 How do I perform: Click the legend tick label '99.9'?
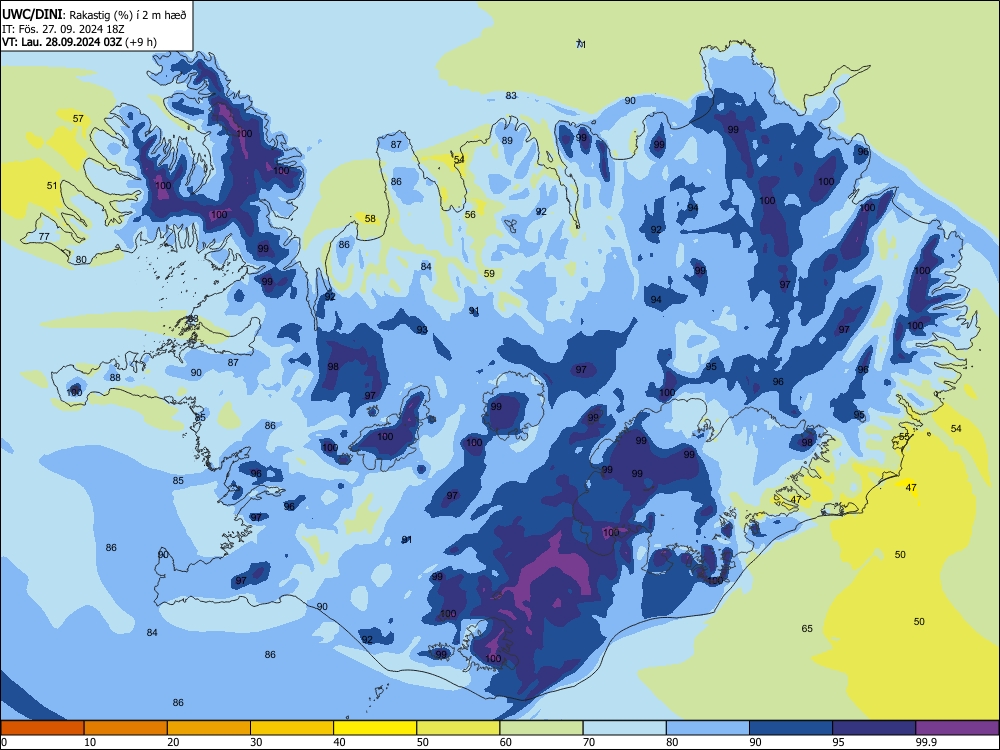click(x=926, y=742)
